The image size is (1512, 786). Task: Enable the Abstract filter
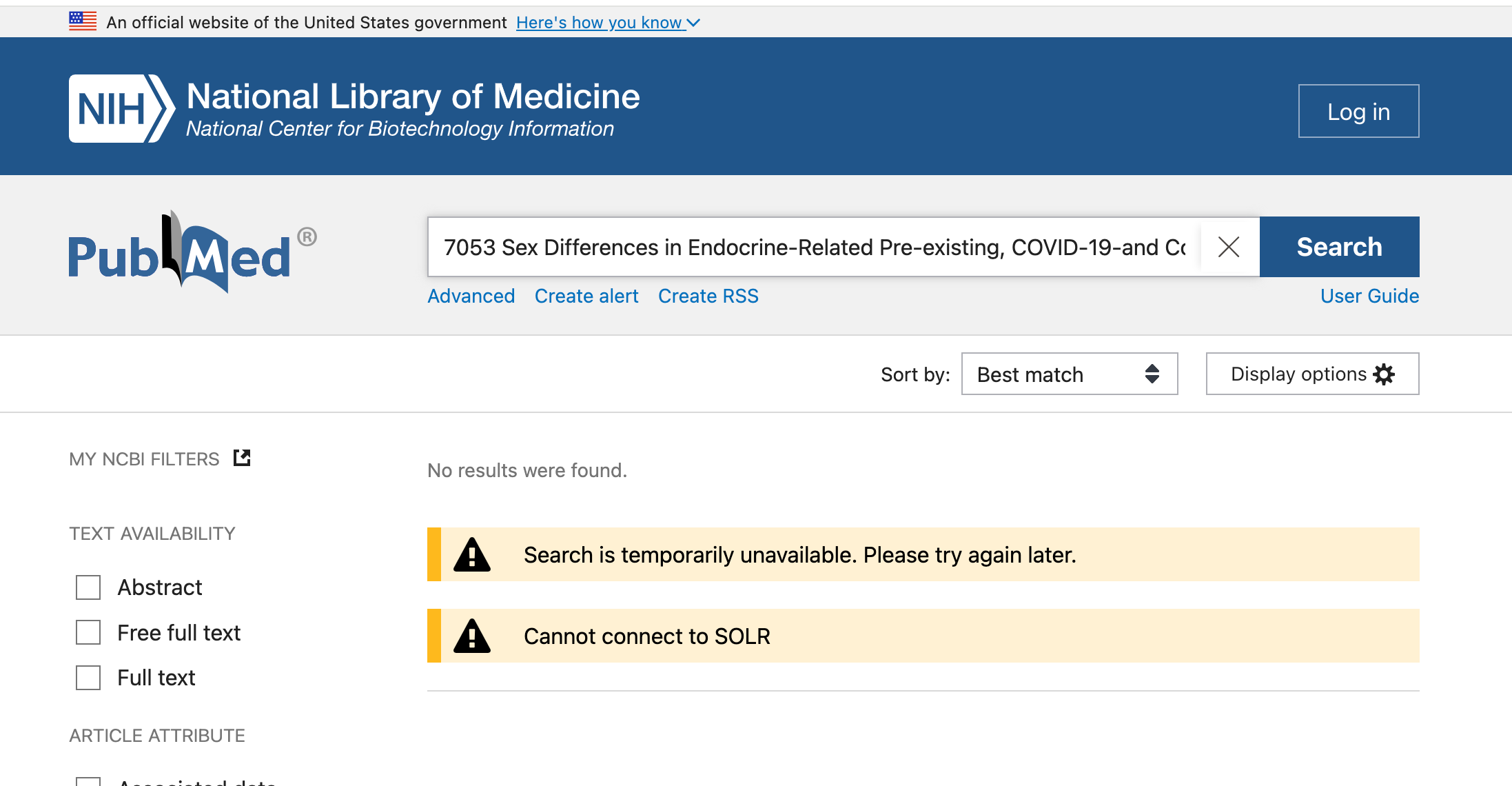pyautogui.click(x=88, y=587)
